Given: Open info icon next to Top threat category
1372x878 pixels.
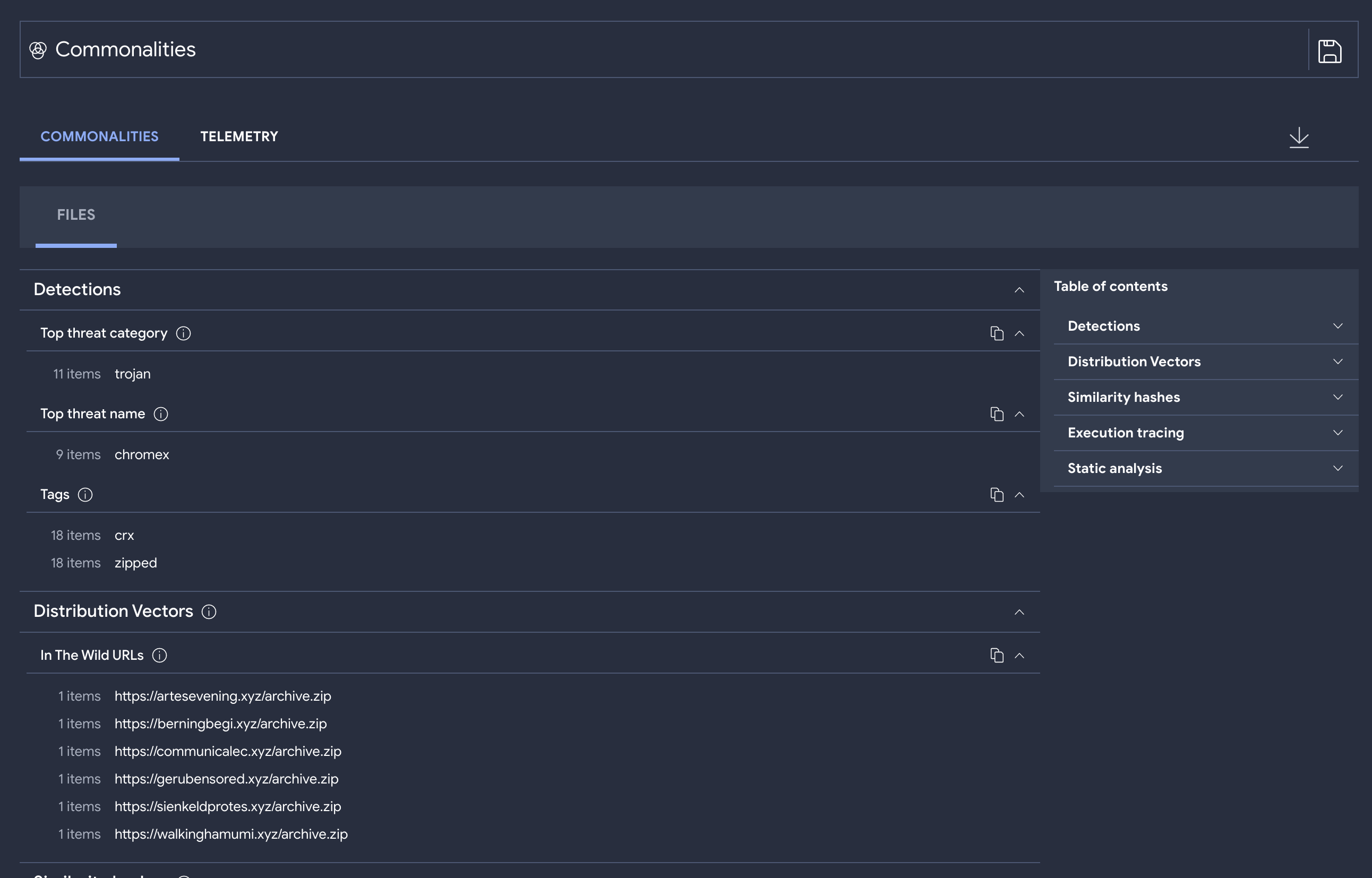Looking at the screenshot, I should coord(183,333).
